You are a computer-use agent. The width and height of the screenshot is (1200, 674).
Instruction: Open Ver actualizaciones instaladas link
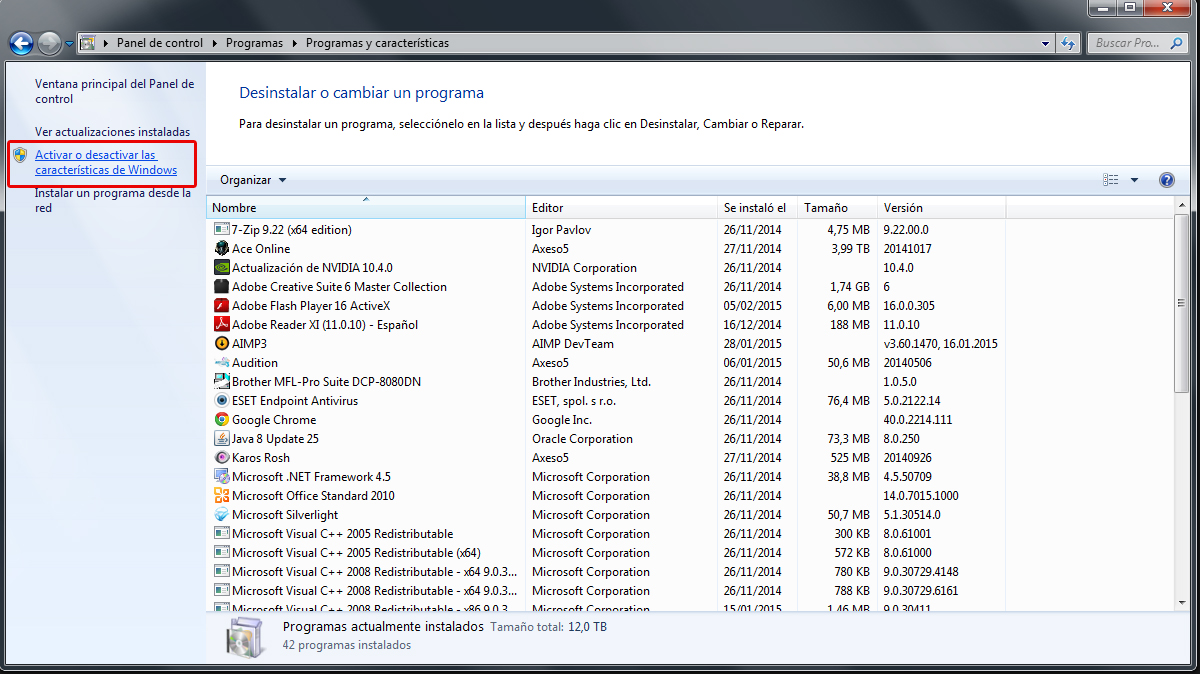[x=112, y=132]
